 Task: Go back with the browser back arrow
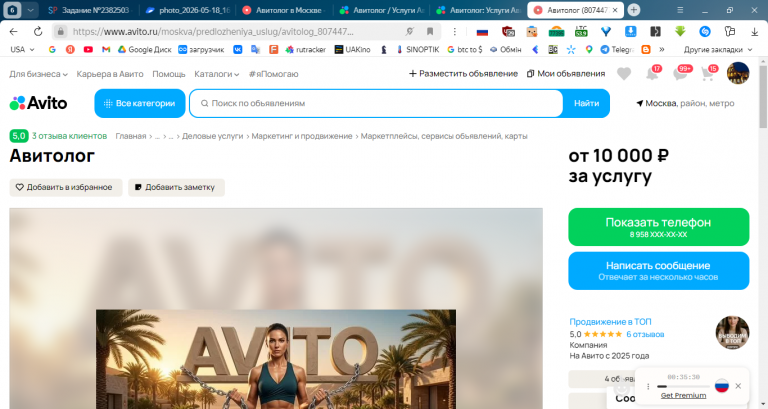point(13,32)
